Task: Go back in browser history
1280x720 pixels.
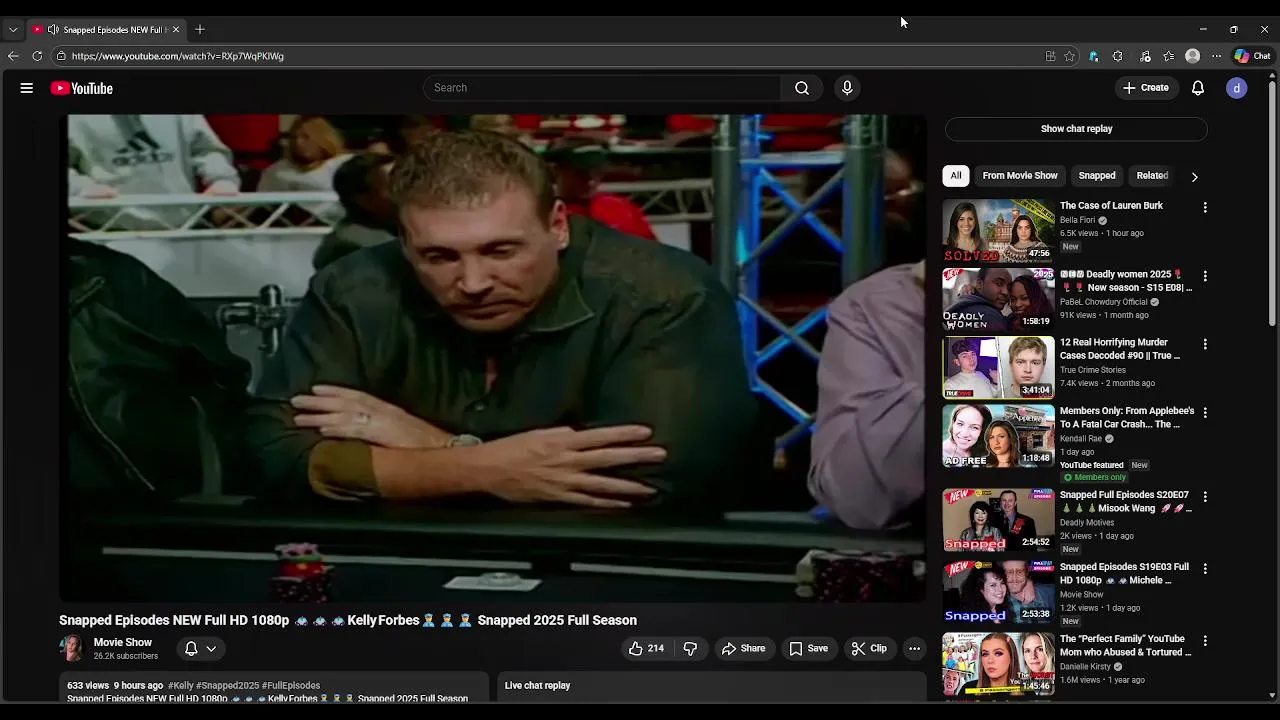Action: click(13, 56)
